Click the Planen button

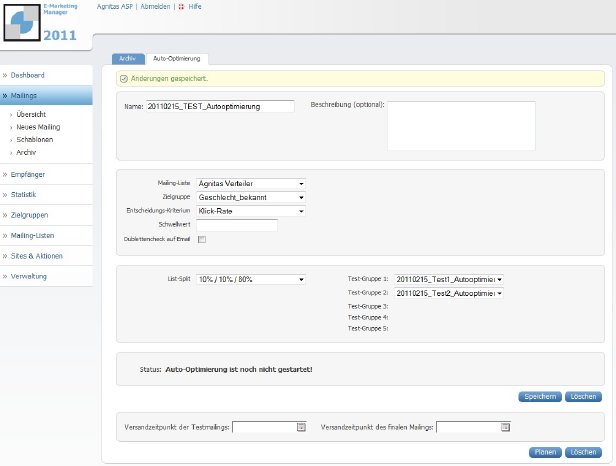tap(545, 452)
